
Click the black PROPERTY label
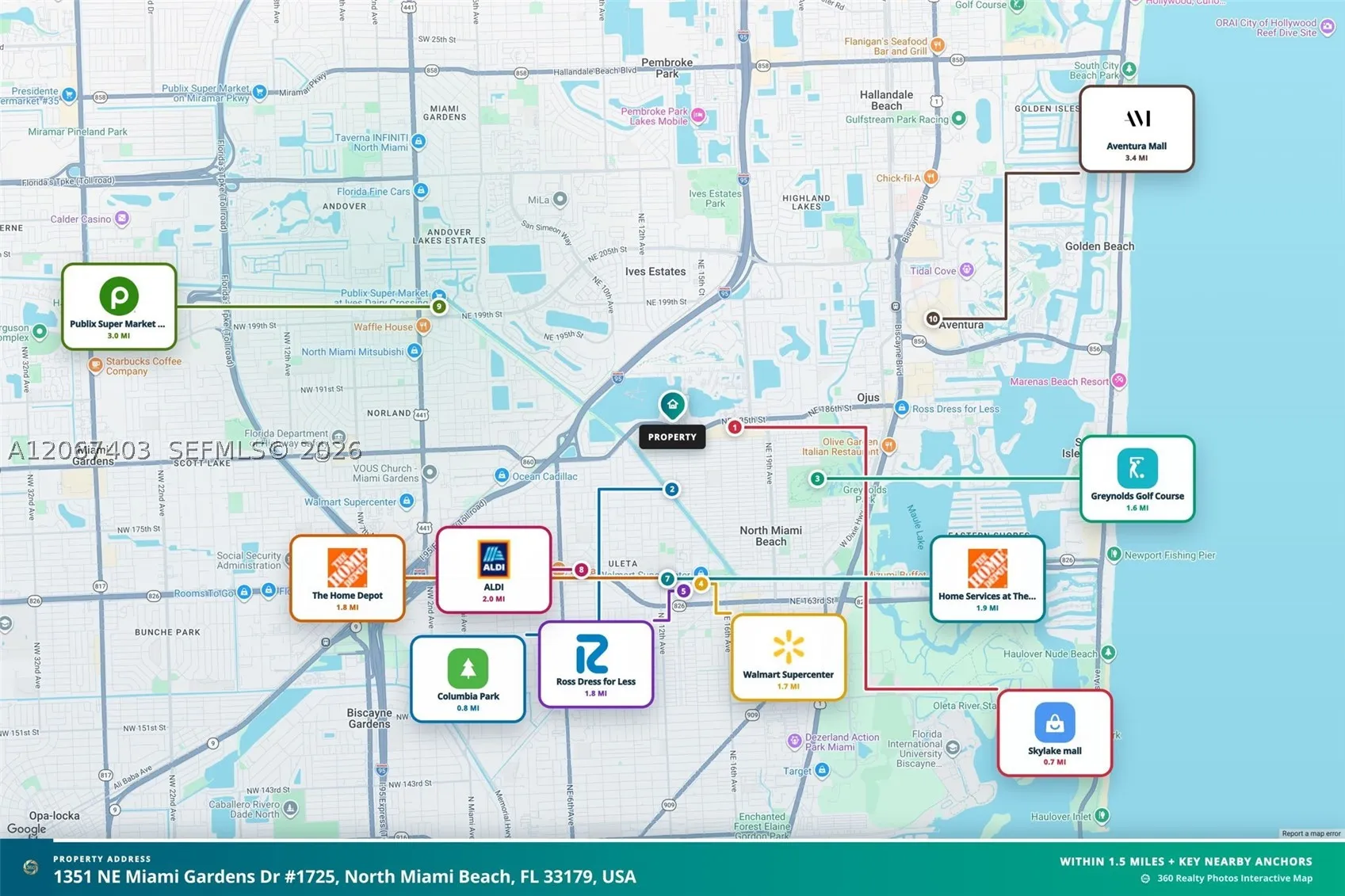672,437
